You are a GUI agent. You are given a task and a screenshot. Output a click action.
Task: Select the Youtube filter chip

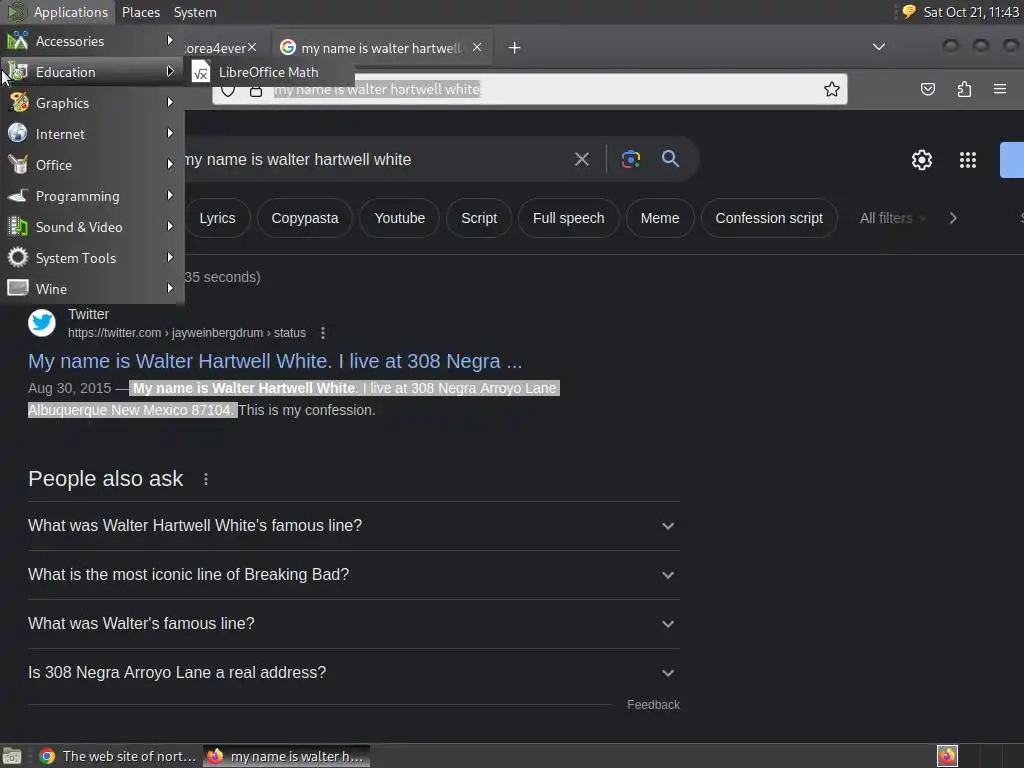click(x=400, y=218)
